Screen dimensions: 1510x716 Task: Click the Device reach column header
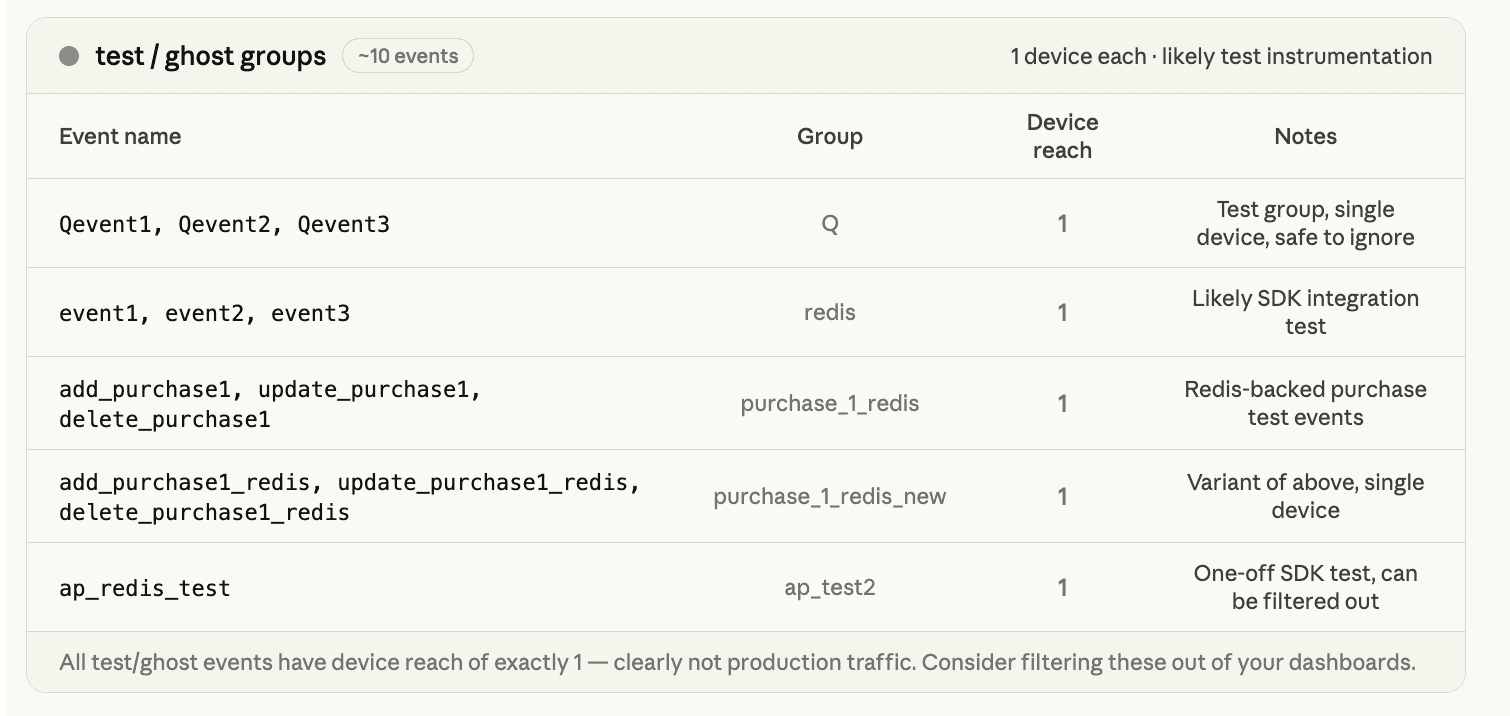tap(1062, 136)
